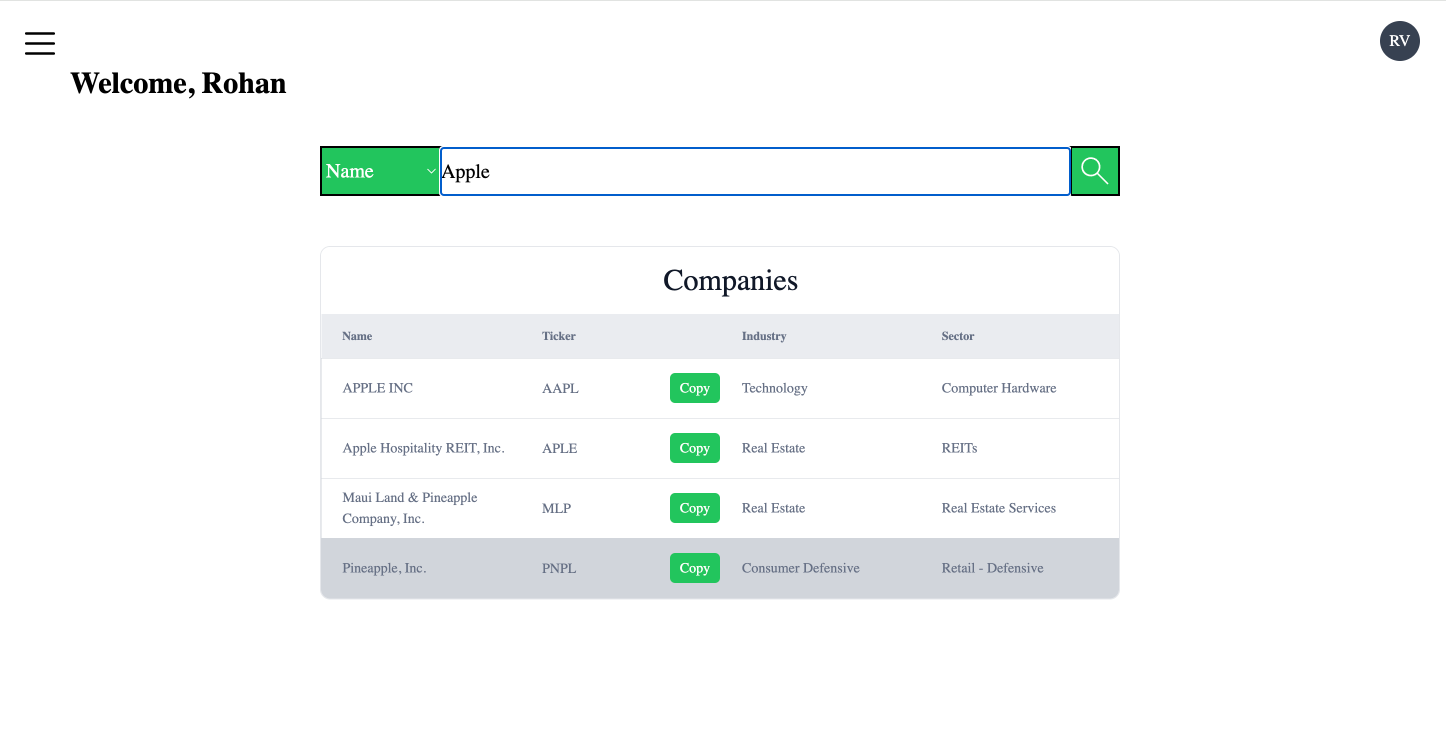Select the Industry column header

(764, 336)
